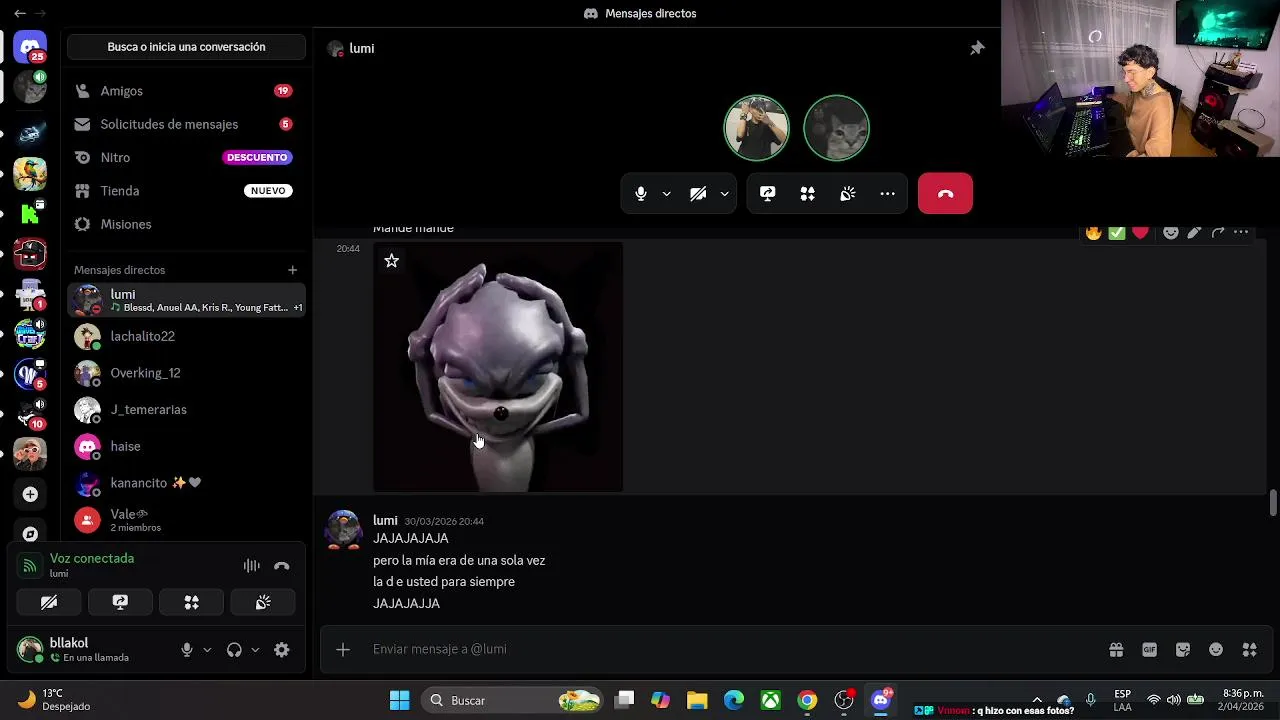Send a gift with gift icon
This screenshot has height=720, width=1280.
click(1116, 650)
